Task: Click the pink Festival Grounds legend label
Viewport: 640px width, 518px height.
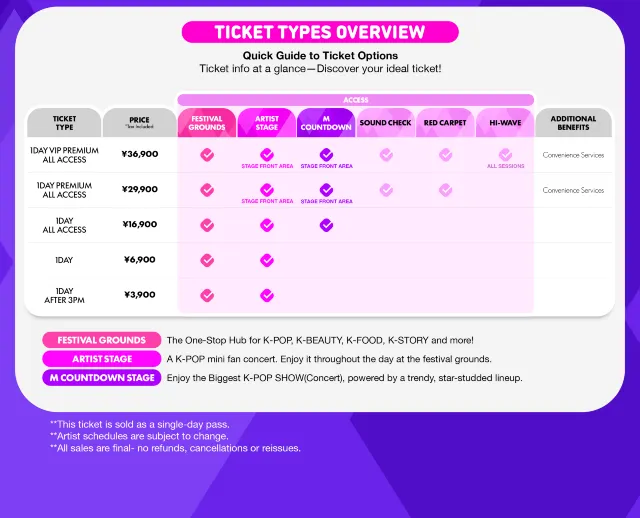Action: coord(101,340)
